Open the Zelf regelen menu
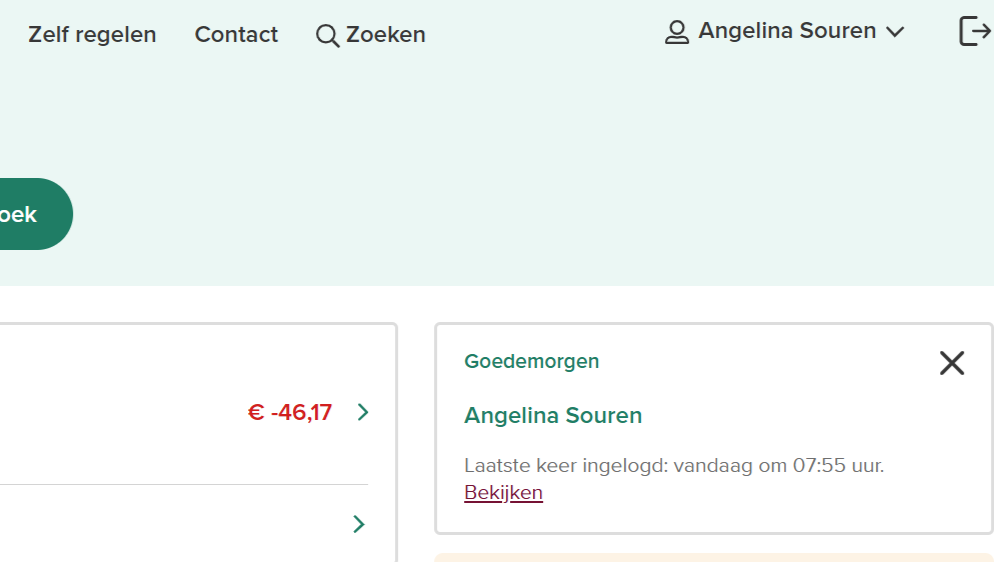This screenshot has width=994, height=562. point(92,35)
